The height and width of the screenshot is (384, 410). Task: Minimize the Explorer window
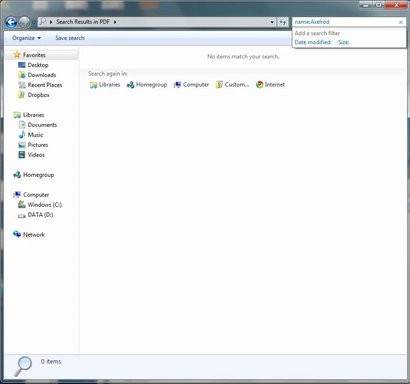[x=366, y=5]
